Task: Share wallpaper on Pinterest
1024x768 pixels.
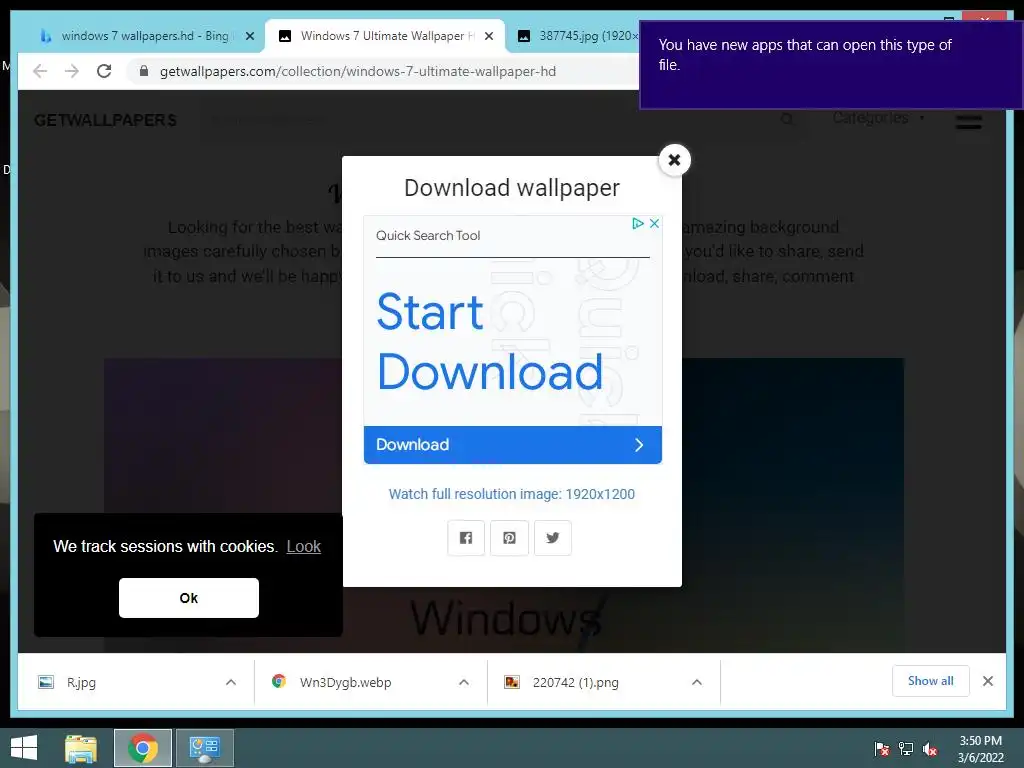Action: (x=509, y=537)
